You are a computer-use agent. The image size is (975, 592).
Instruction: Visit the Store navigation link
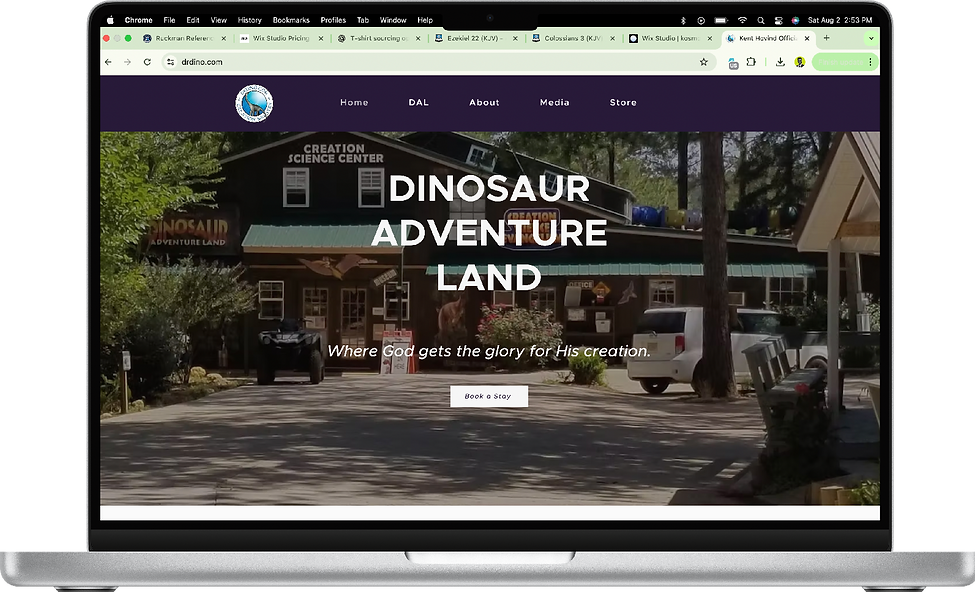[x=623, y=103]
